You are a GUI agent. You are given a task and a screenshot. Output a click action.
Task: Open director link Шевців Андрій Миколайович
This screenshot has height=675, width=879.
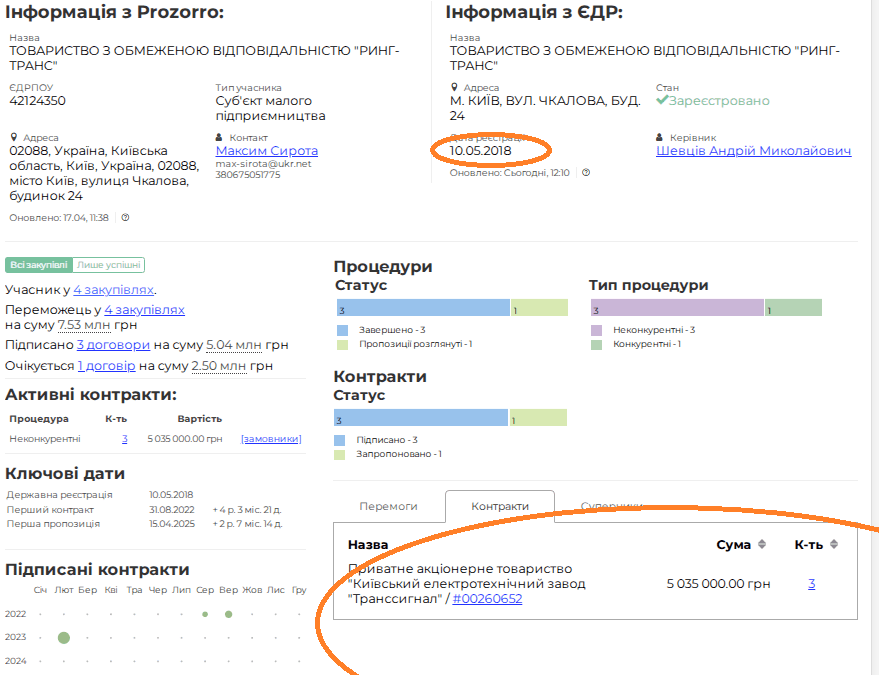pyautogui.click(x=753, y=151)
